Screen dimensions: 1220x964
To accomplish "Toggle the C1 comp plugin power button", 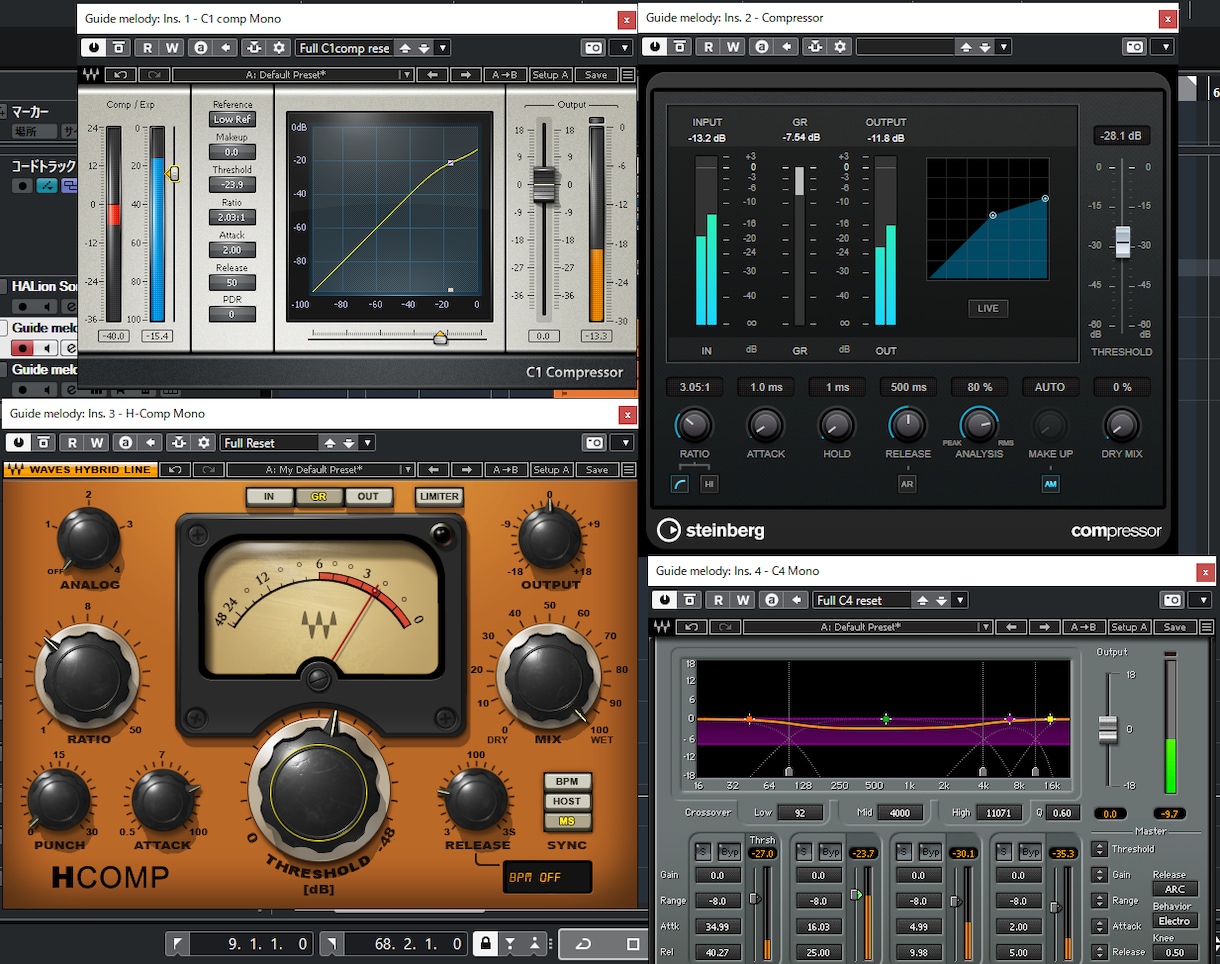I will pos(94,47).
